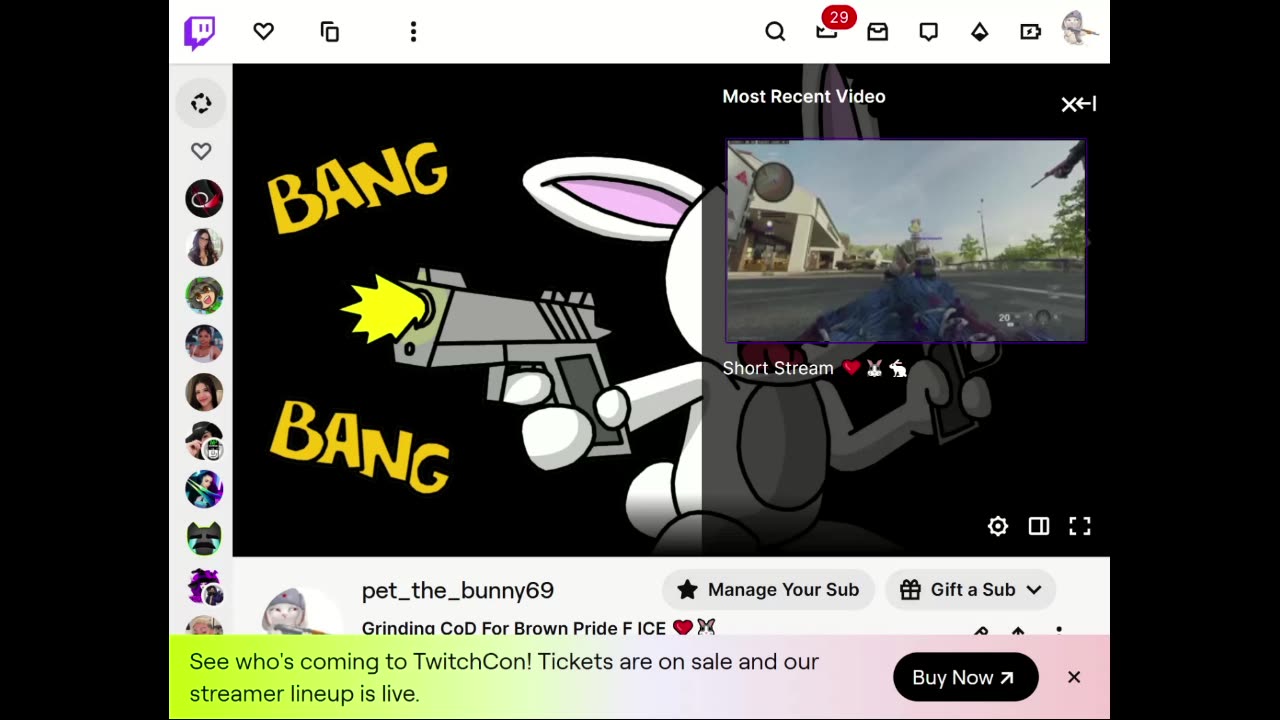Open 'Grinding CoD For Brown Pride' stream title
The image size is (1280, 720).
[x=539, y=627]
